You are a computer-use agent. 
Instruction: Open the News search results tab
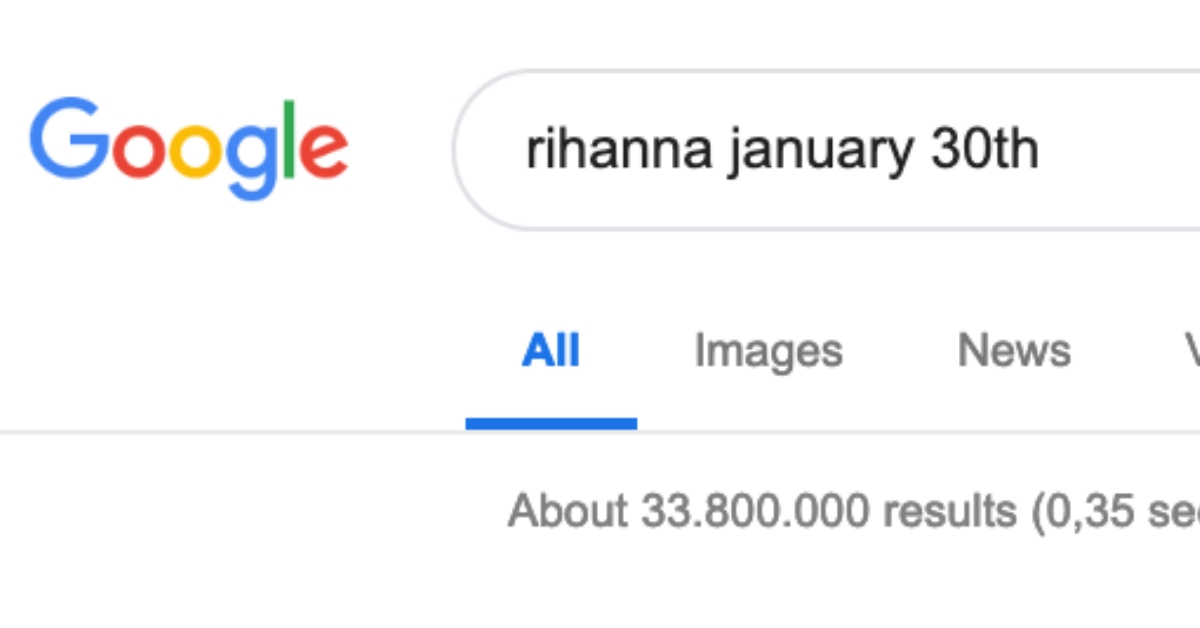pos(1015,350)
